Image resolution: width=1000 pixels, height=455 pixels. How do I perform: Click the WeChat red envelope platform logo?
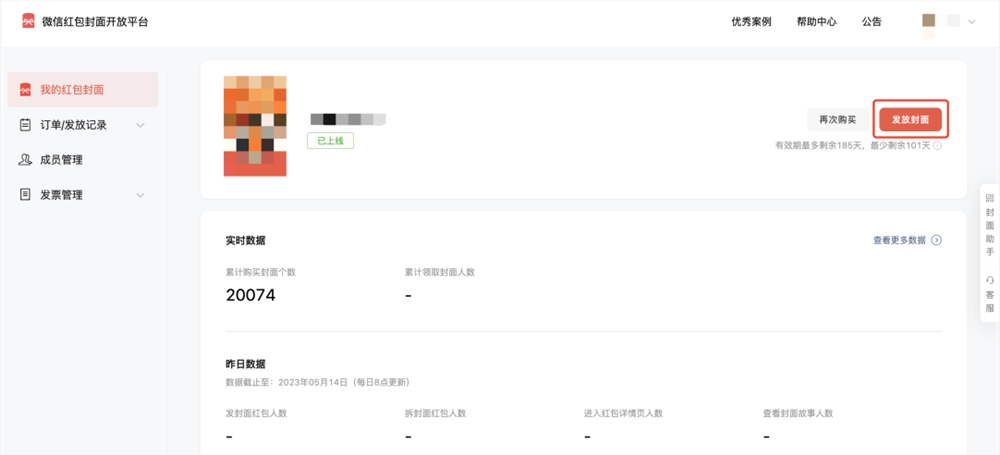tap(28, 21)
